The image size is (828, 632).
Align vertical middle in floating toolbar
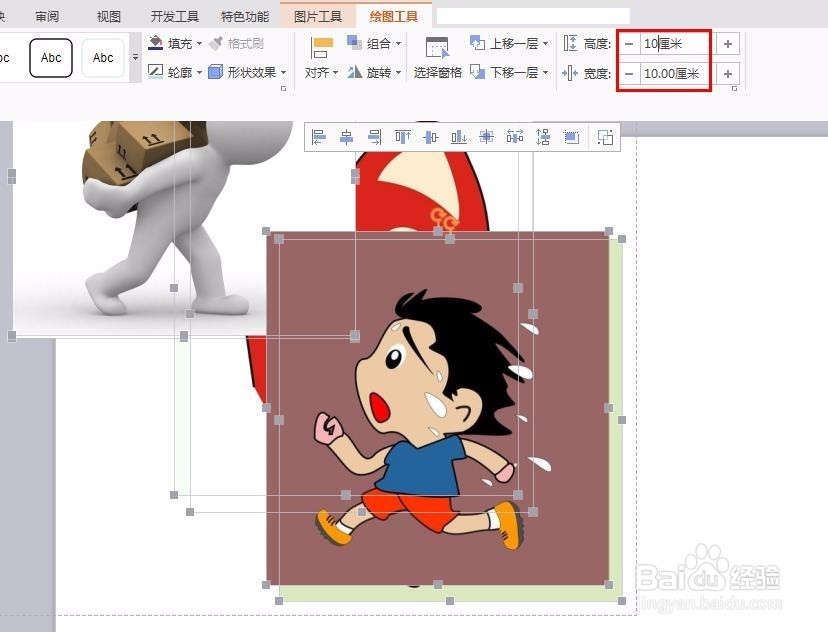431,137
